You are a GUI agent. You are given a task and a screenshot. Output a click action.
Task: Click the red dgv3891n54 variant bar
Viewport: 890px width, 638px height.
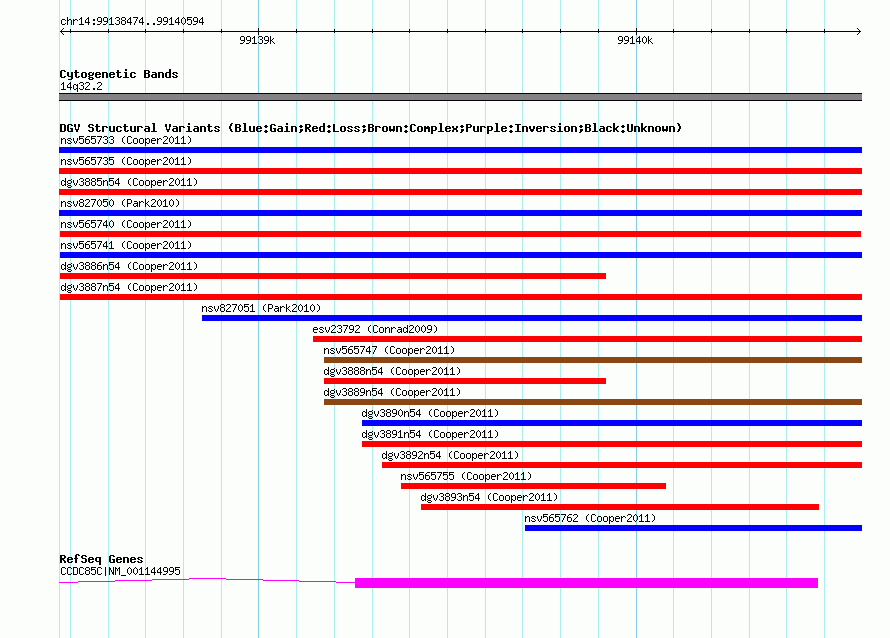click(x=612, y=444)
